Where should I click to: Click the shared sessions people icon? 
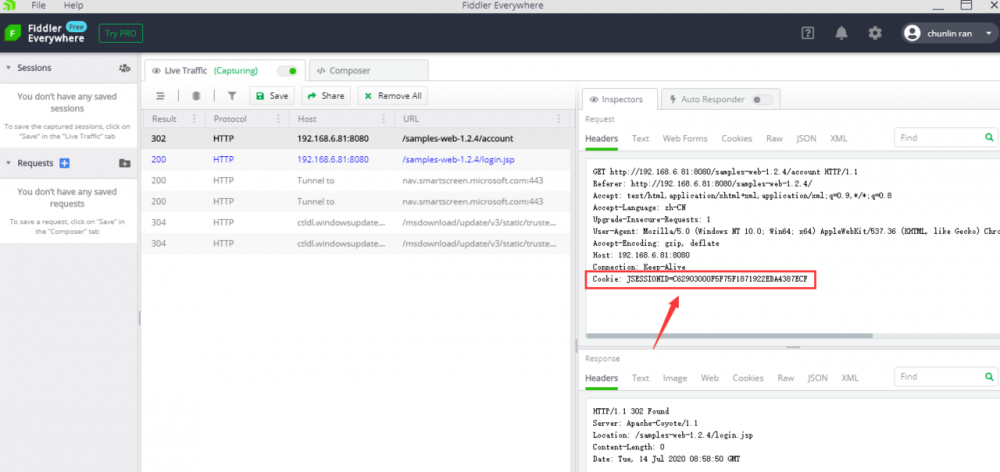(125, 68)
